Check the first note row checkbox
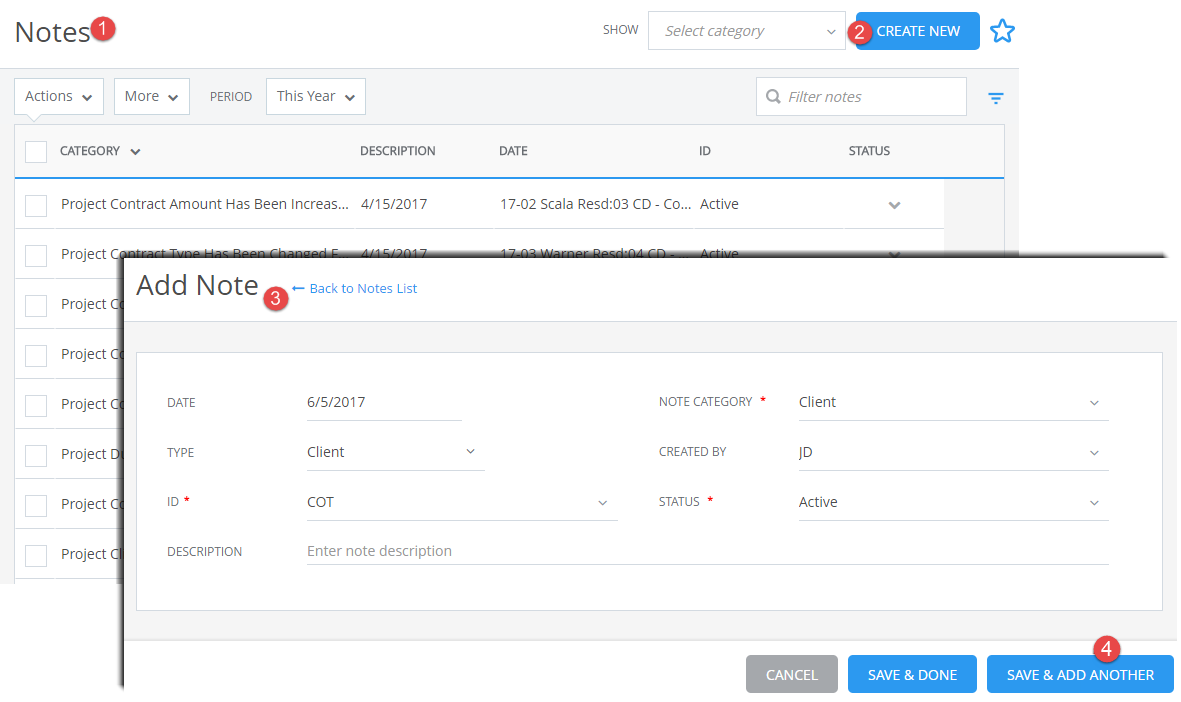Viewport: 1181px width, 702px height. click(x=36, y=205)
